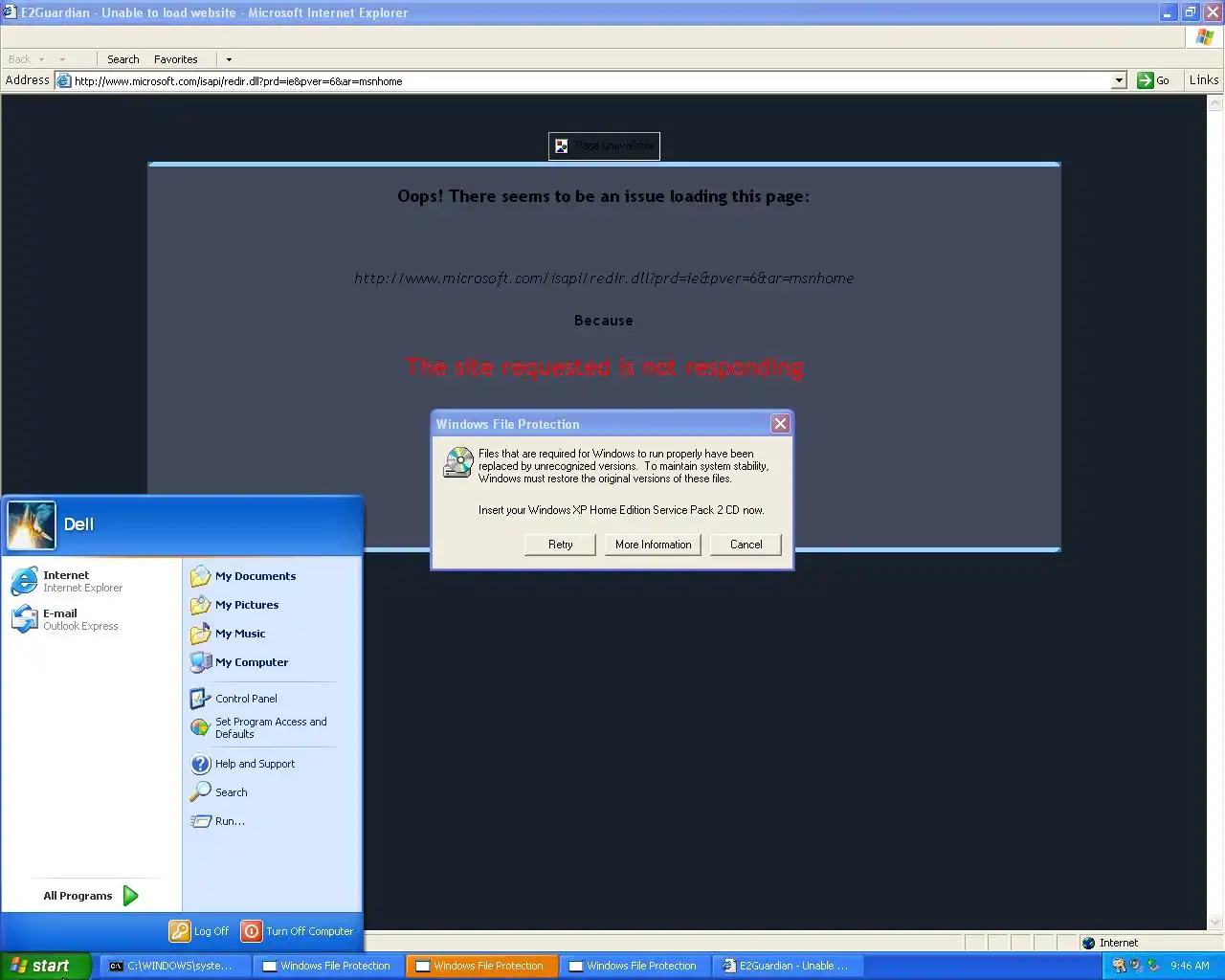The height and width of the screenshot is (980, 1225).
Task: Switch to E2Guardian - Unable taskbar button
Action: (x=789, y=966)
